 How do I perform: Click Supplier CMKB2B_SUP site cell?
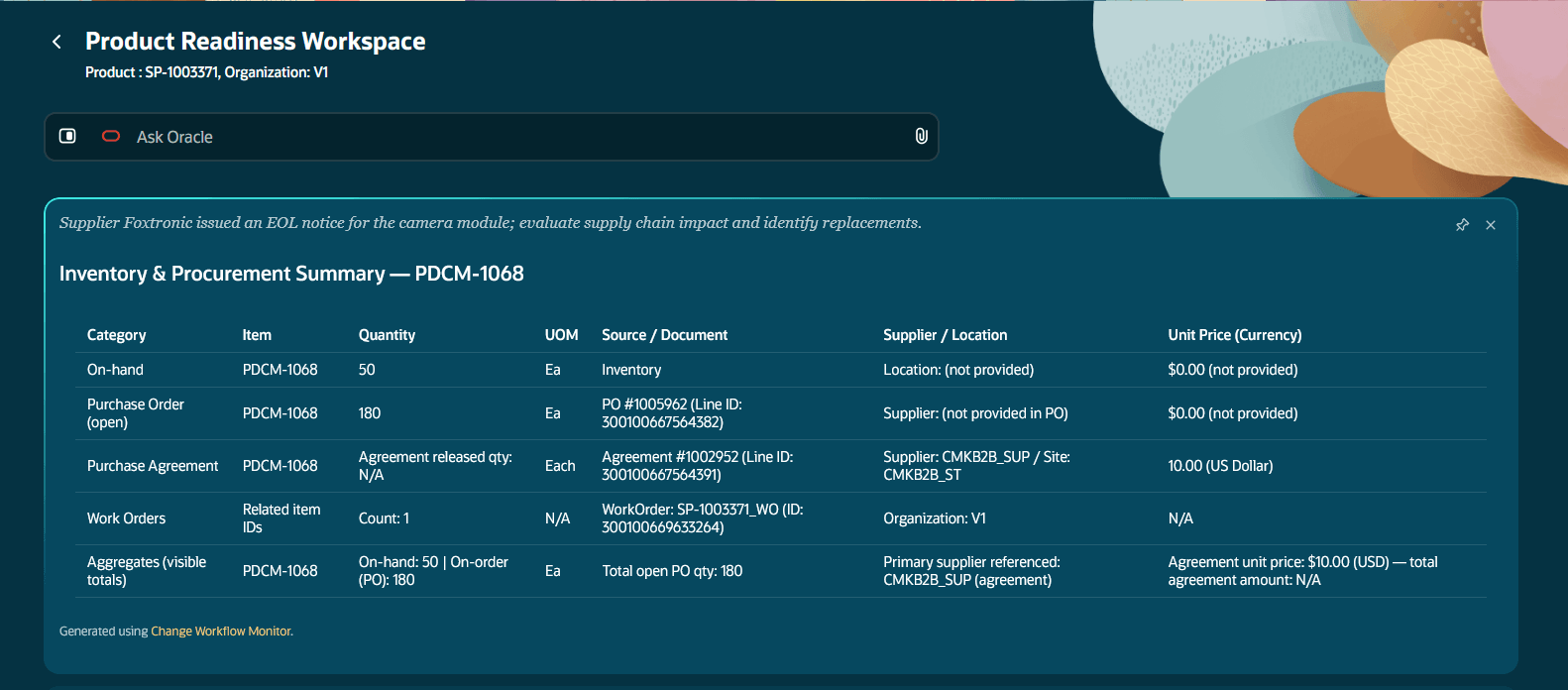tap(976, 466)
